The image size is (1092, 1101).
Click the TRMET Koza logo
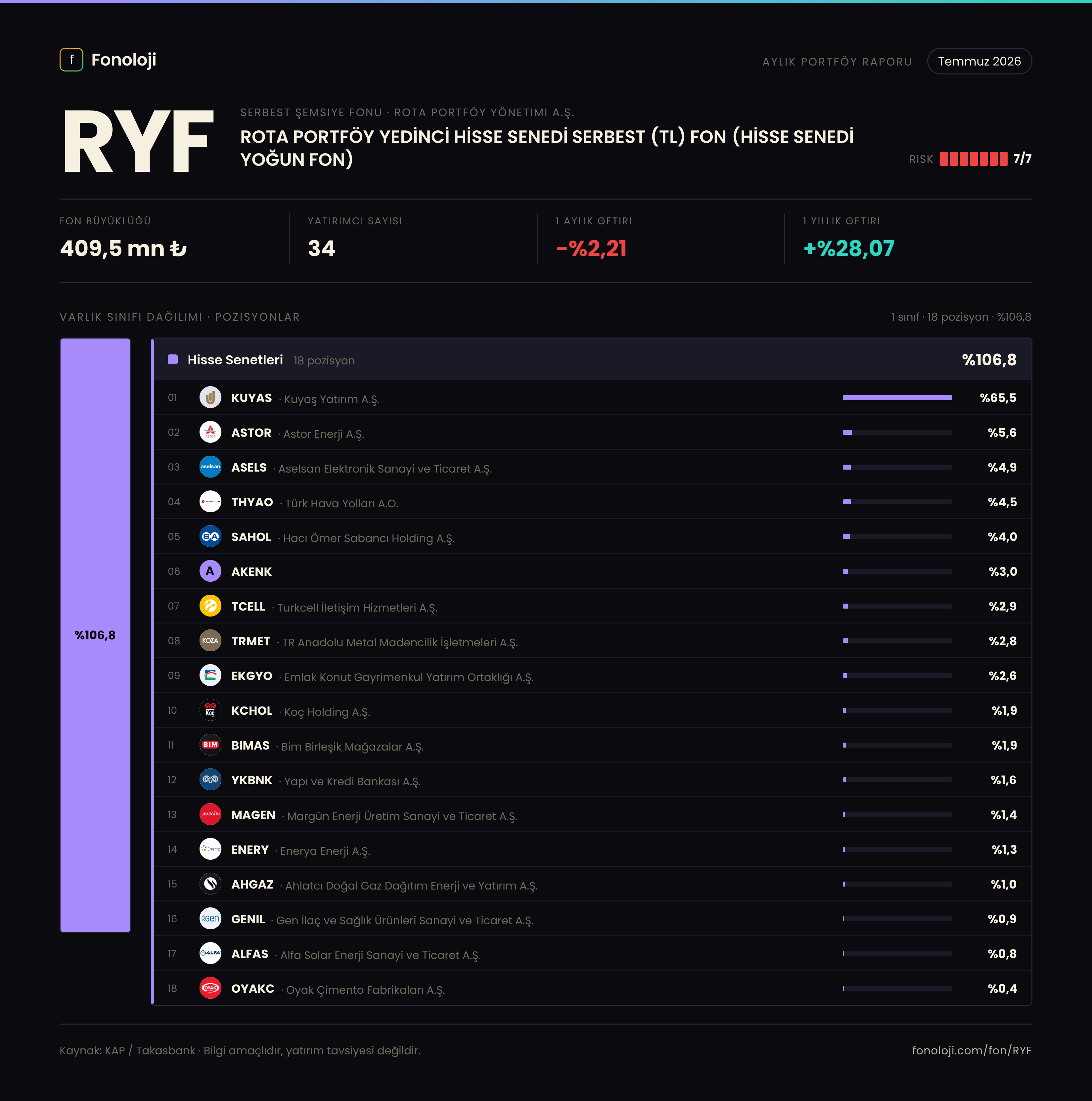coord(210,641)
